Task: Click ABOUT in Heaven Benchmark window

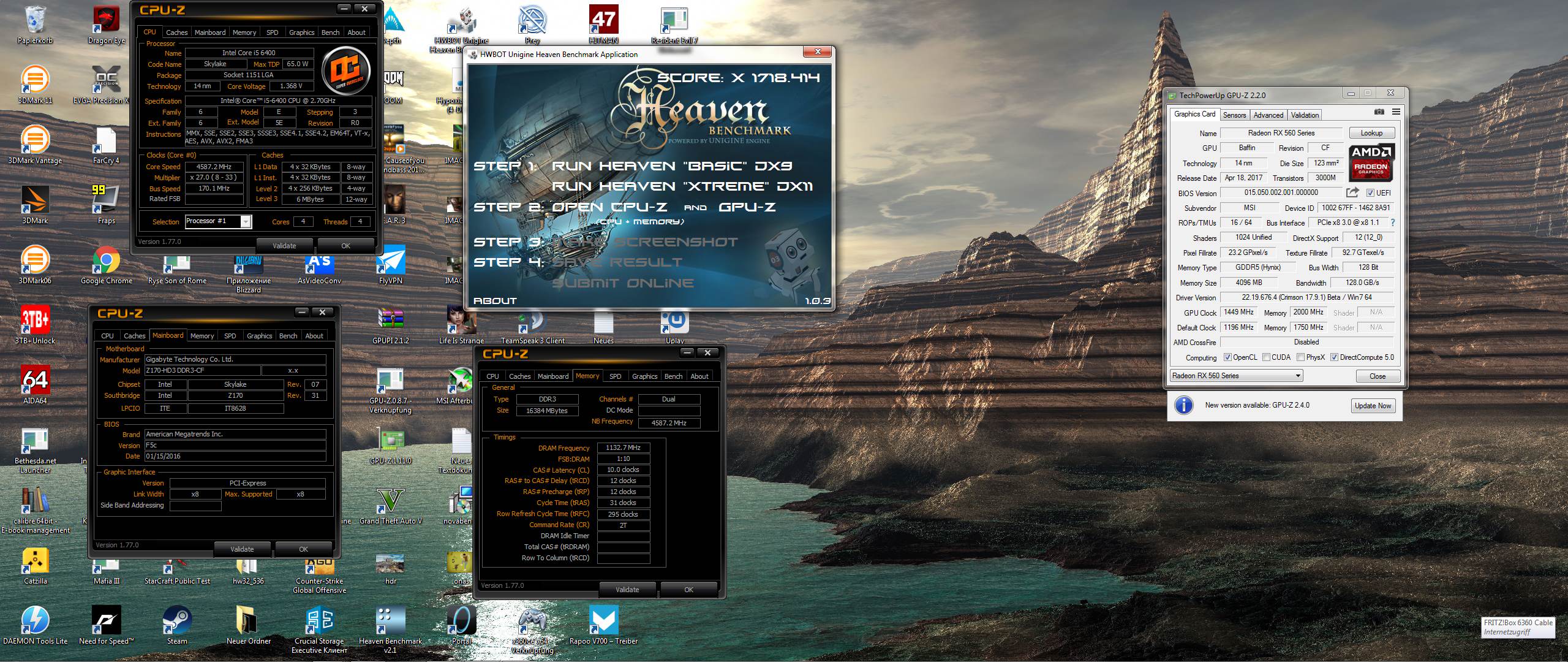Action: click(495, 301)
